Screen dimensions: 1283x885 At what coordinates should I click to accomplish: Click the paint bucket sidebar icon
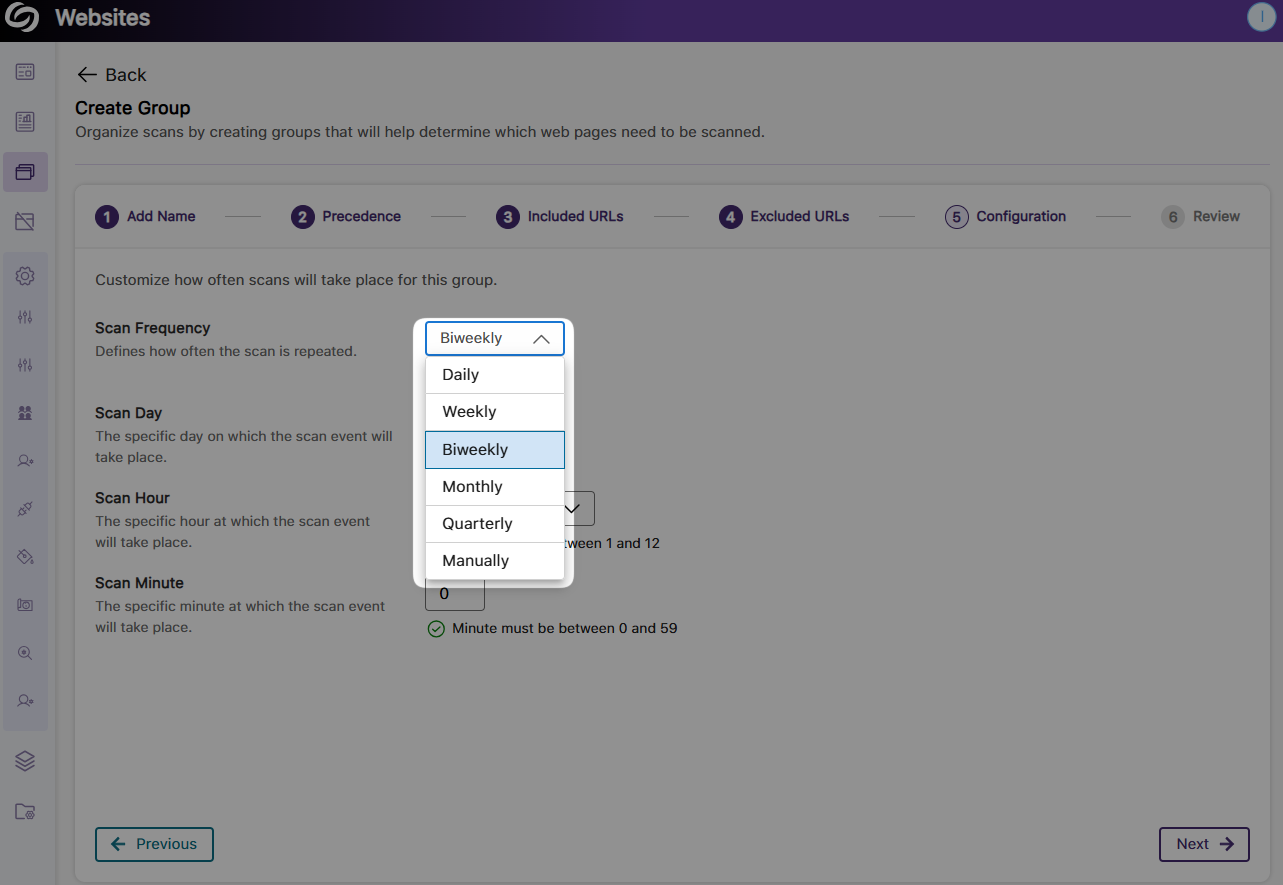25,556
